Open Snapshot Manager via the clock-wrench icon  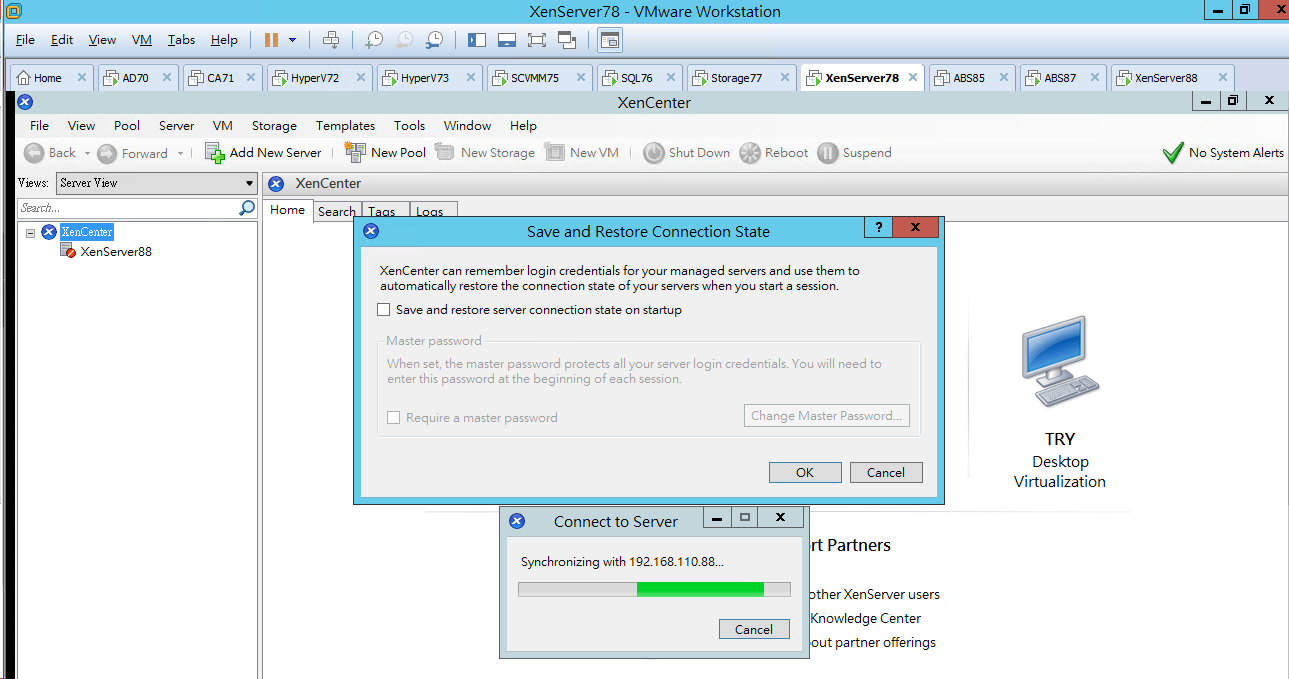point(434,40)
